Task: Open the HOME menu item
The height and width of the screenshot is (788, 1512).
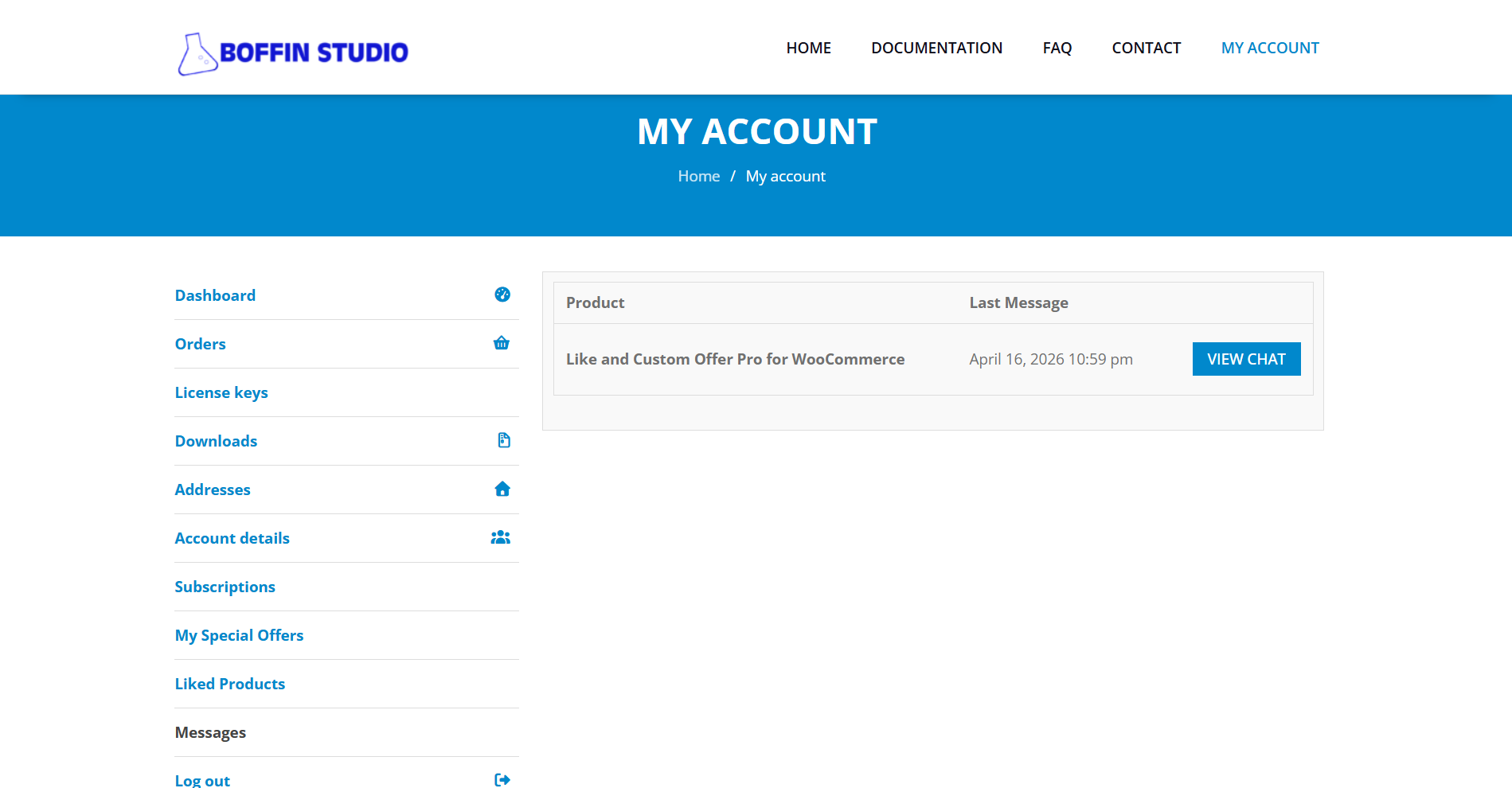Action: [808, 48]
